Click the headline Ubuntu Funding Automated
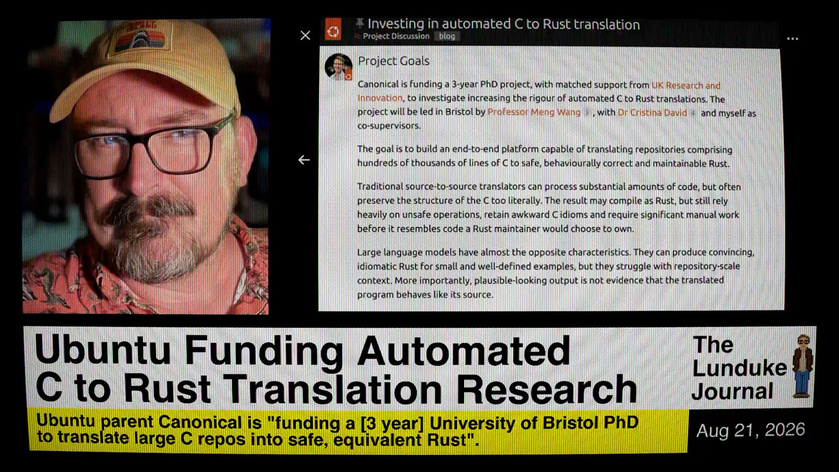Image resolution: width=839 pixels, height=472 pixels. [302, 351]
